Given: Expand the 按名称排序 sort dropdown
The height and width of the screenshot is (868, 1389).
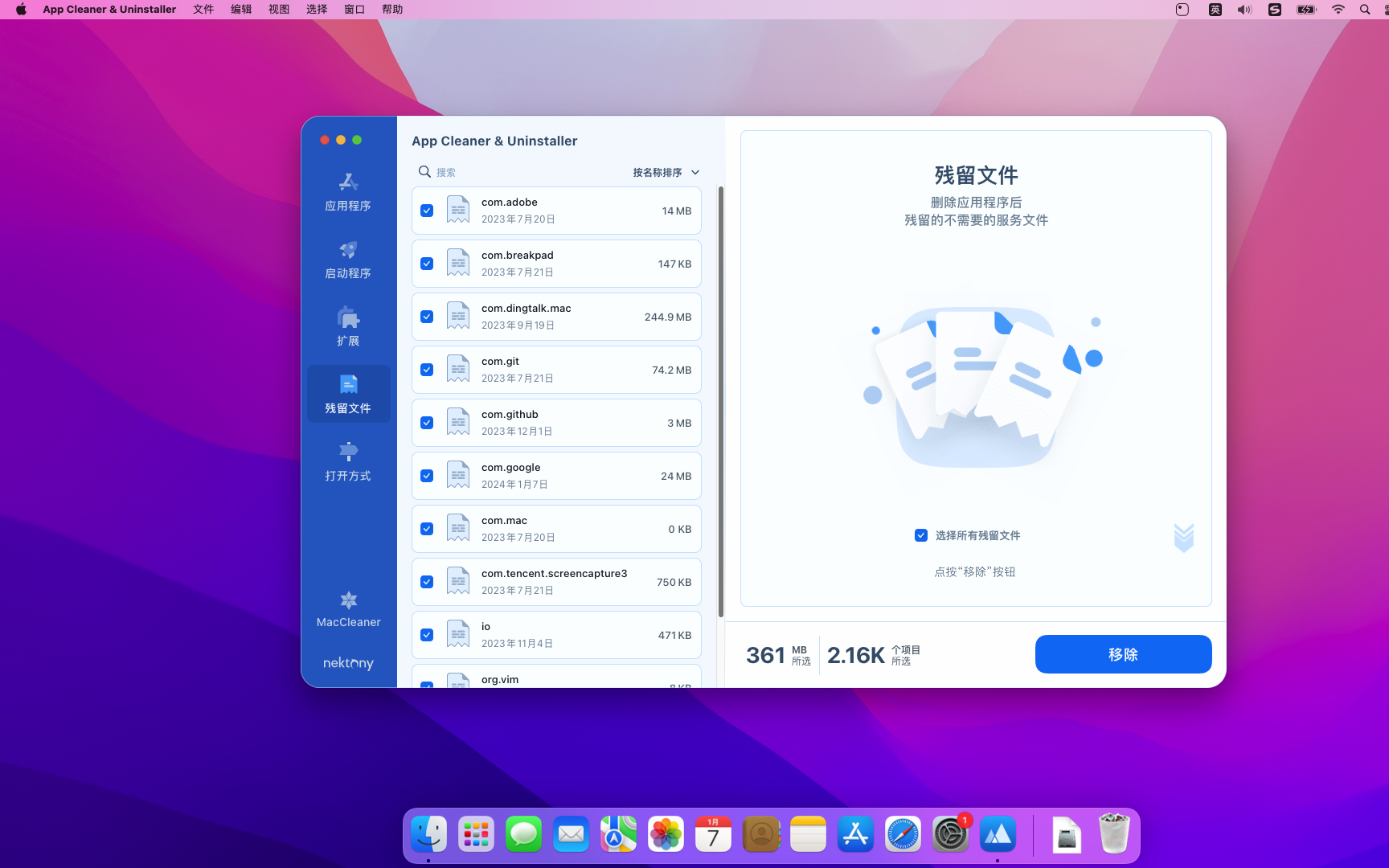Looking at the screenshot, I should point(666,172).
